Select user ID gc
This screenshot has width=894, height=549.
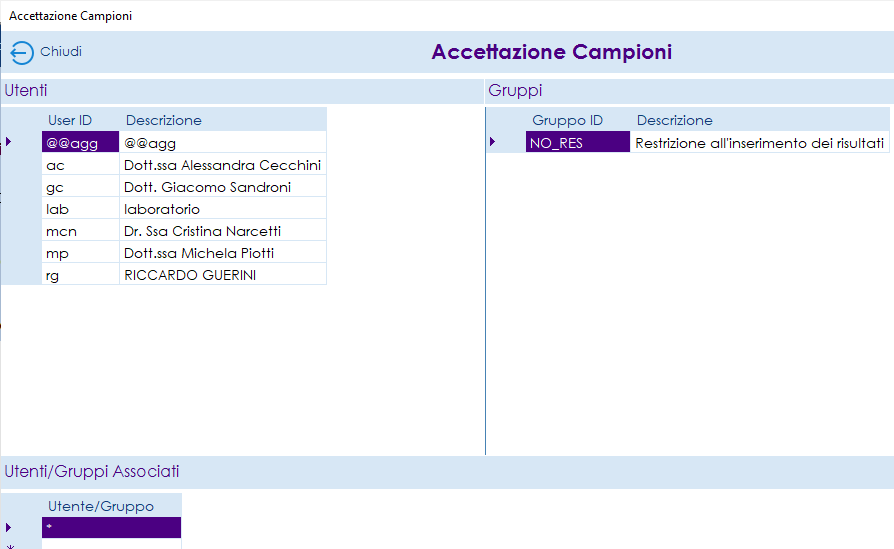[x=80, y=187]
